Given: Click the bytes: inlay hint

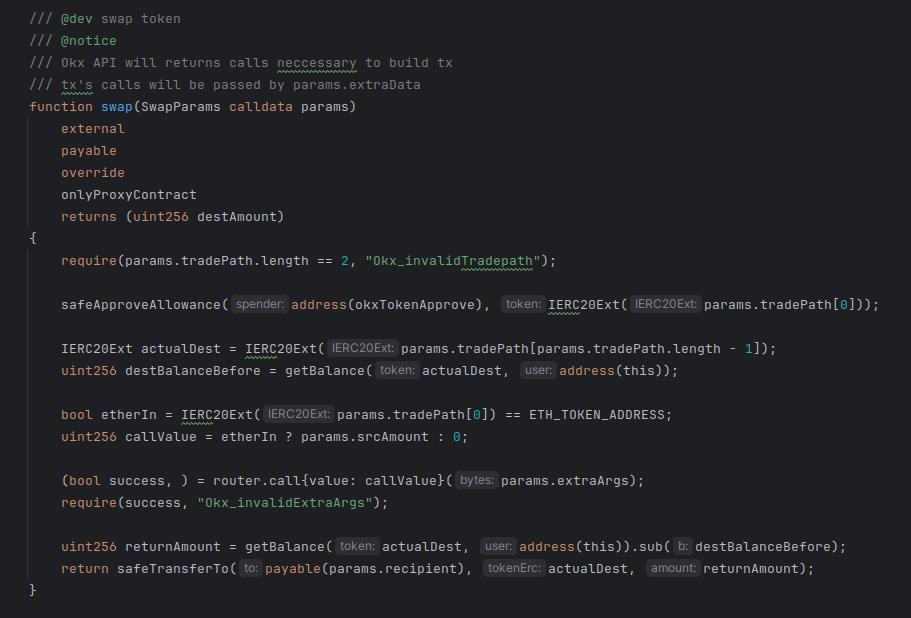Looking at the screenshot, I should [476, 481].
